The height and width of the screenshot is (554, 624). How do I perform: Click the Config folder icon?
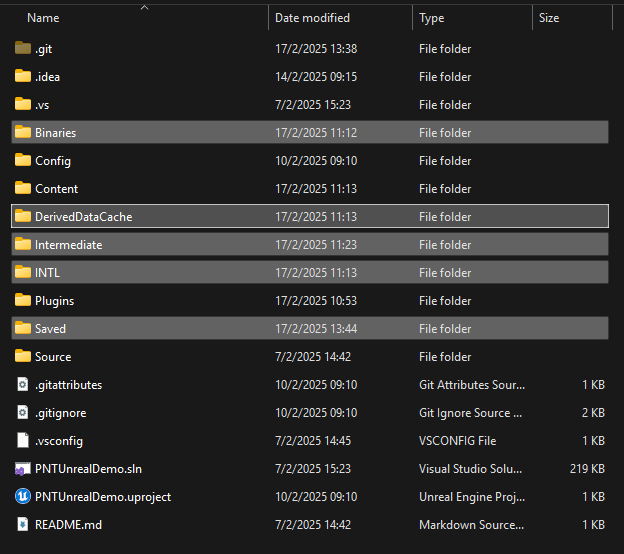click(23, 160)
